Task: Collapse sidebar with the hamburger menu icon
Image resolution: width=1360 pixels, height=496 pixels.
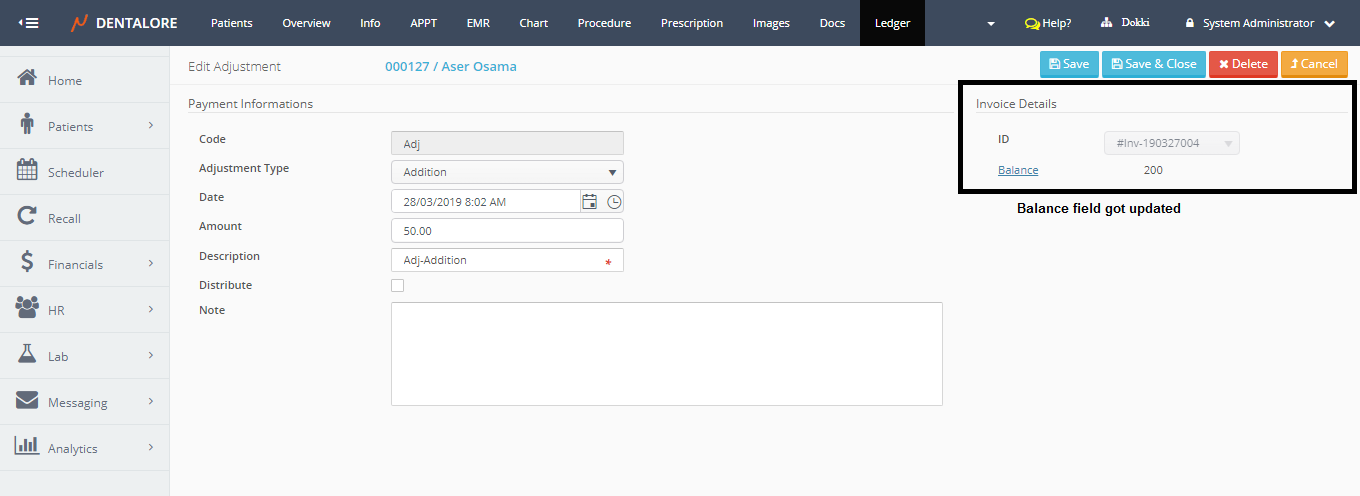Action: click(29, 23)
